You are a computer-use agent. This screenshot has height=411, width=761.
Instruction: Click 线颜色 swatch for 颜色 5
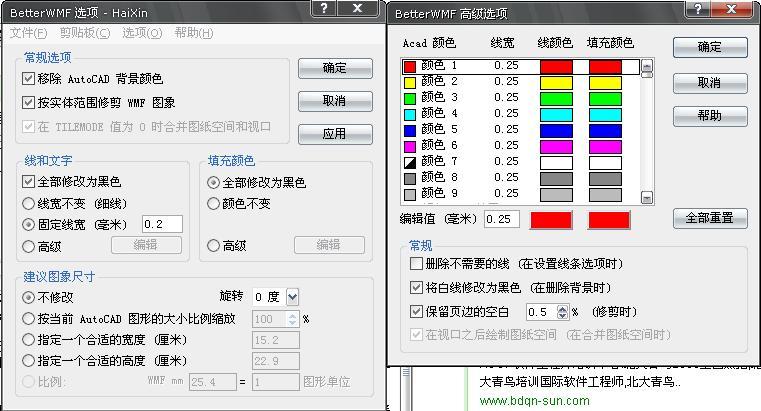coord(556,131)
